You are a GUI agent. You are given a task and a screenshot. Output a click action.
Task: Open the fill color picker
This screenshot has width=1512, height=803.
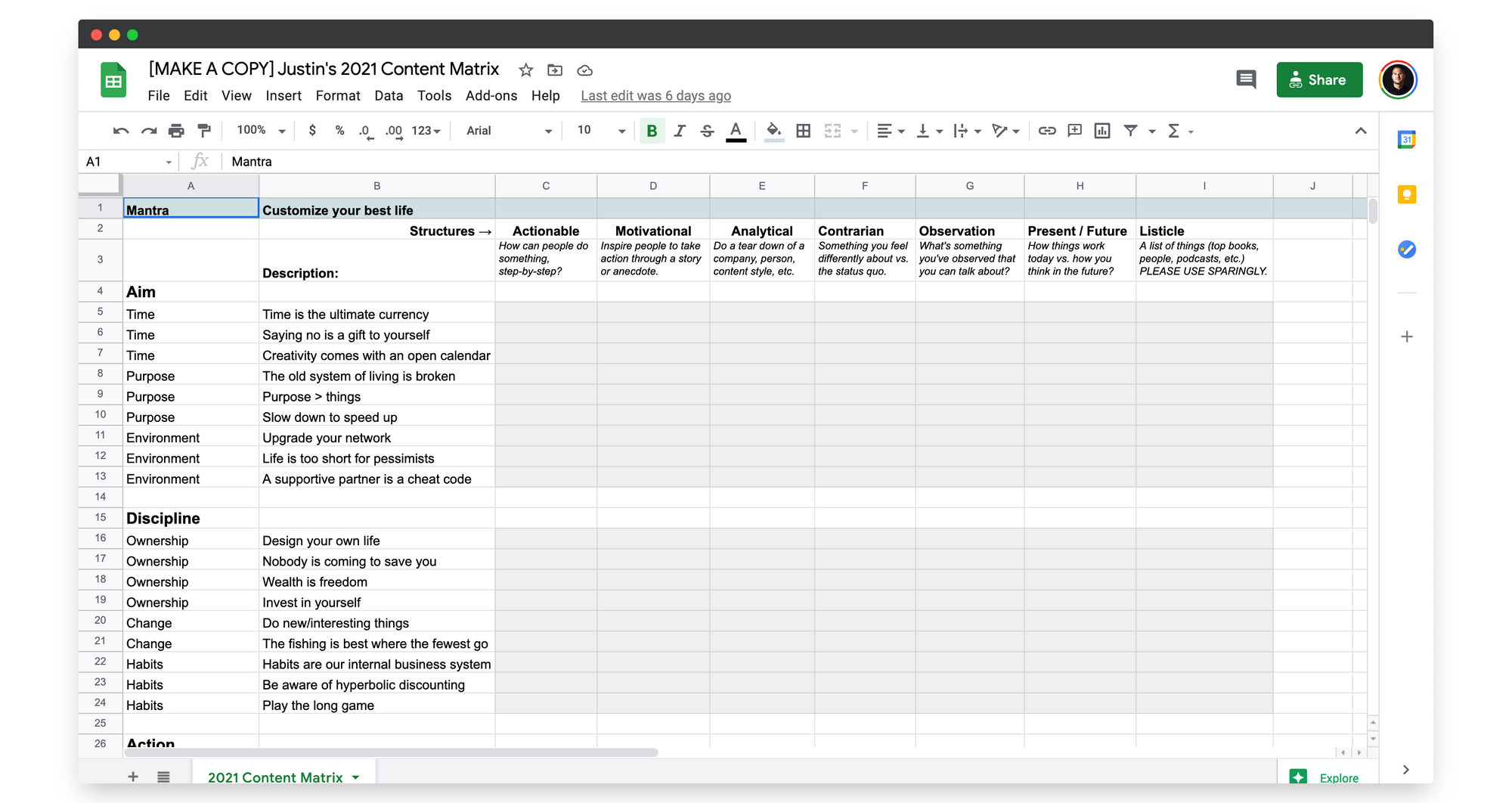pos(773,131)
